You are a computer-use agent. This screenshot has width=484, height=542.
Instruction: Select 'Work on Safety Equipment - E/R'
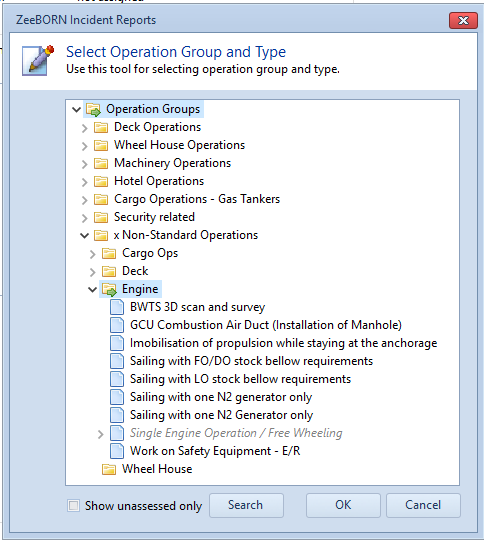coord(215,451)
